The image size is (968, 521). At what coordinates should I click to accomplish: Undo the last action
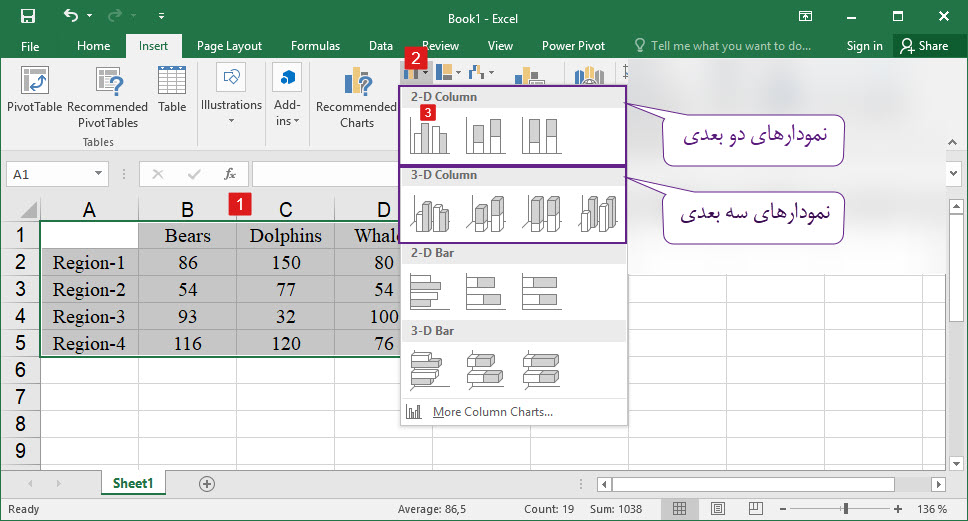70,15
